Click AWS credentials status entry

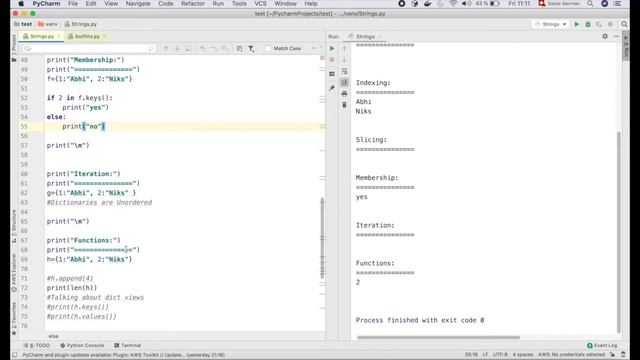click(x=571, y=355)
